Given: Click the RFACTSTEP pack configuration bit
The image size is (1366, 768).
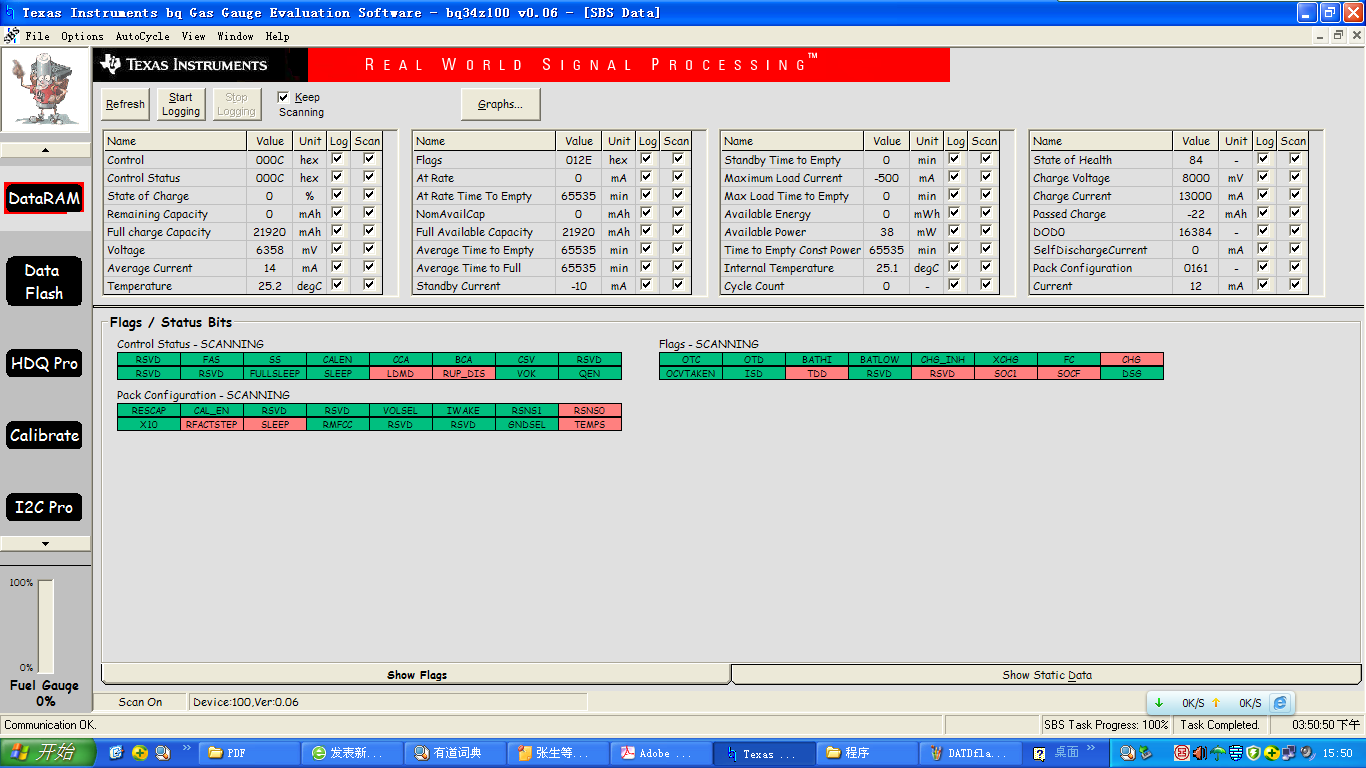Looking at the screenshot, I should 211,424.
